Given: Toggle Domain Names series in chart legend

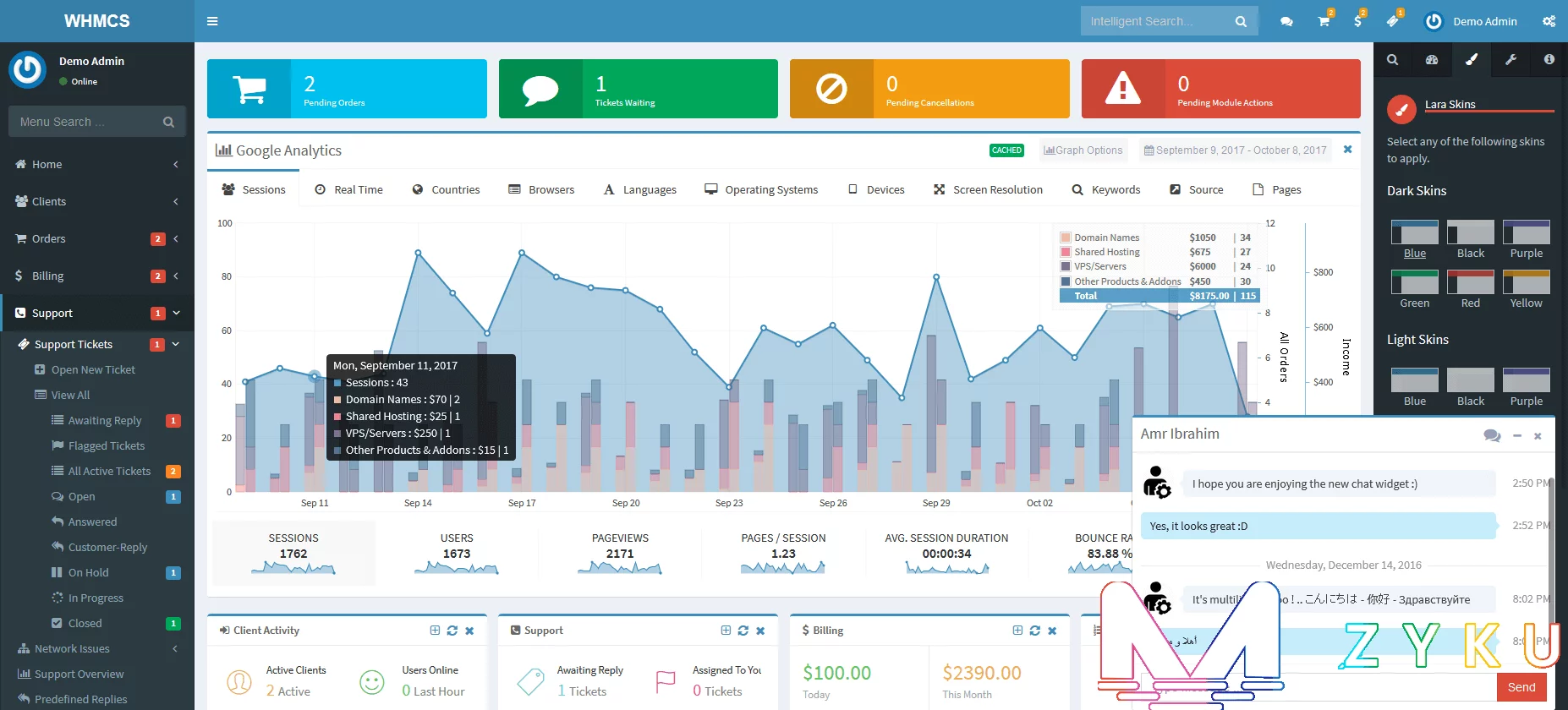Looking at the screenshot, I should (1106, 238).
